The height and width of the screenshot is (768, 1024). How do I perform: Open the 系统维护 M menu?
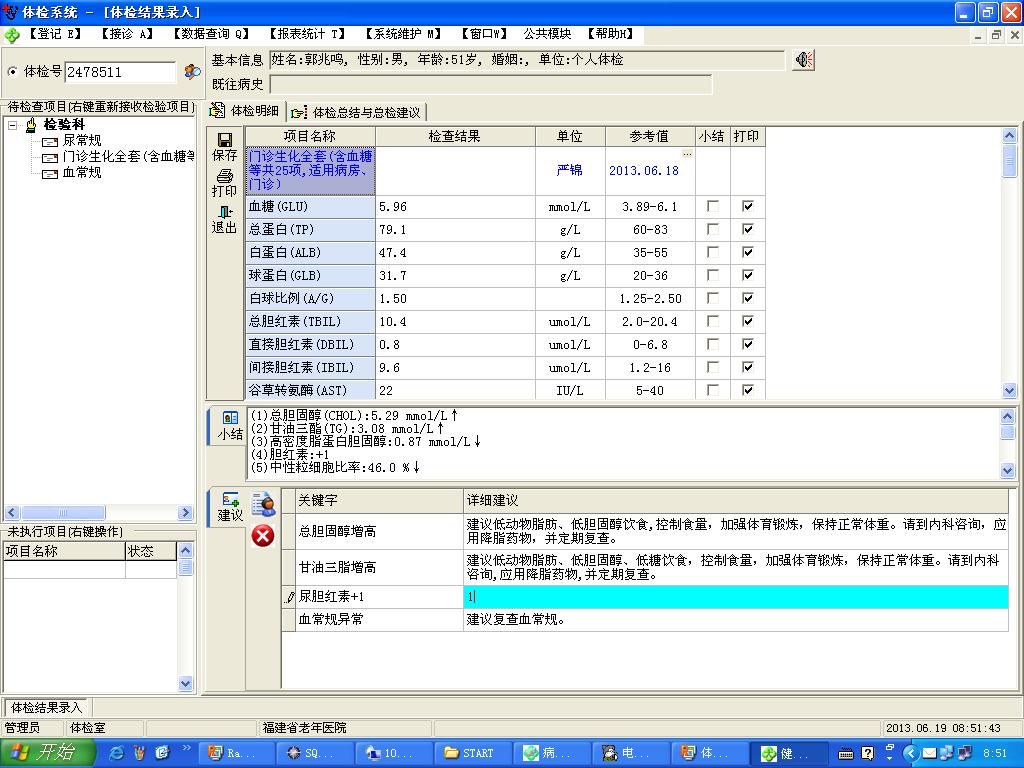[403, 34]
